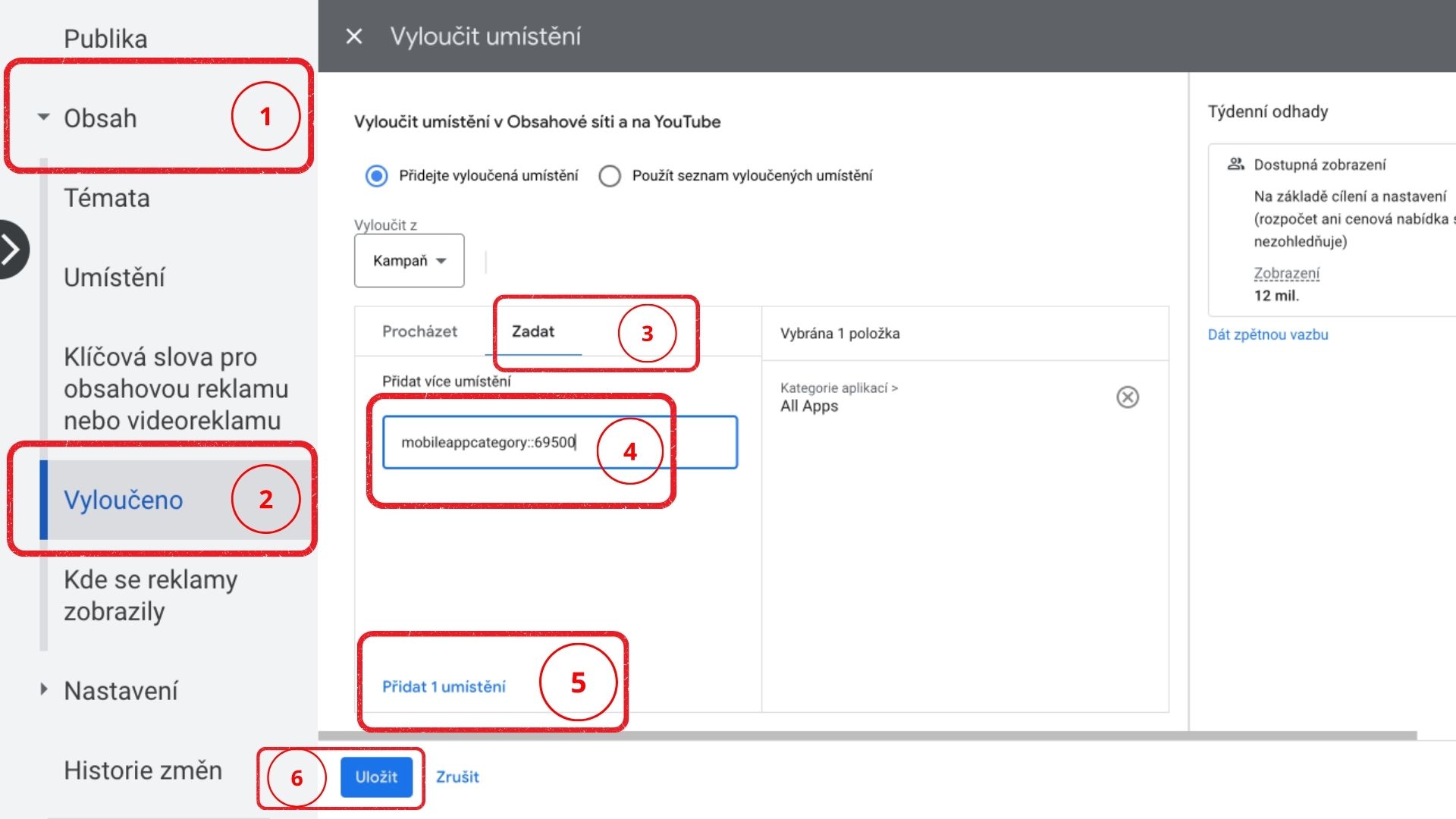Image resolution: width=1456 pixels, height=819 pixels.
Task: Click the Uložit button
Action: pos(376,777)
